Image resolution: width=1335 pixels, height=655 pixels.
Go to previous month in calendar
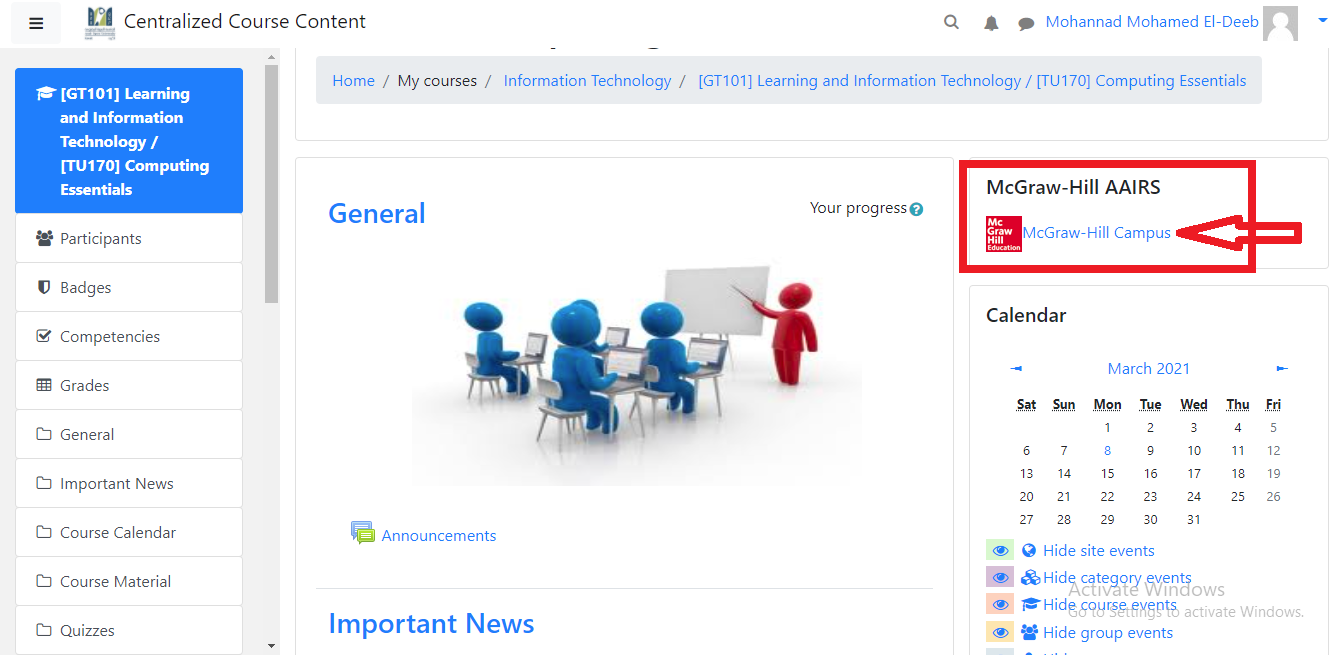coord(1016,368)
